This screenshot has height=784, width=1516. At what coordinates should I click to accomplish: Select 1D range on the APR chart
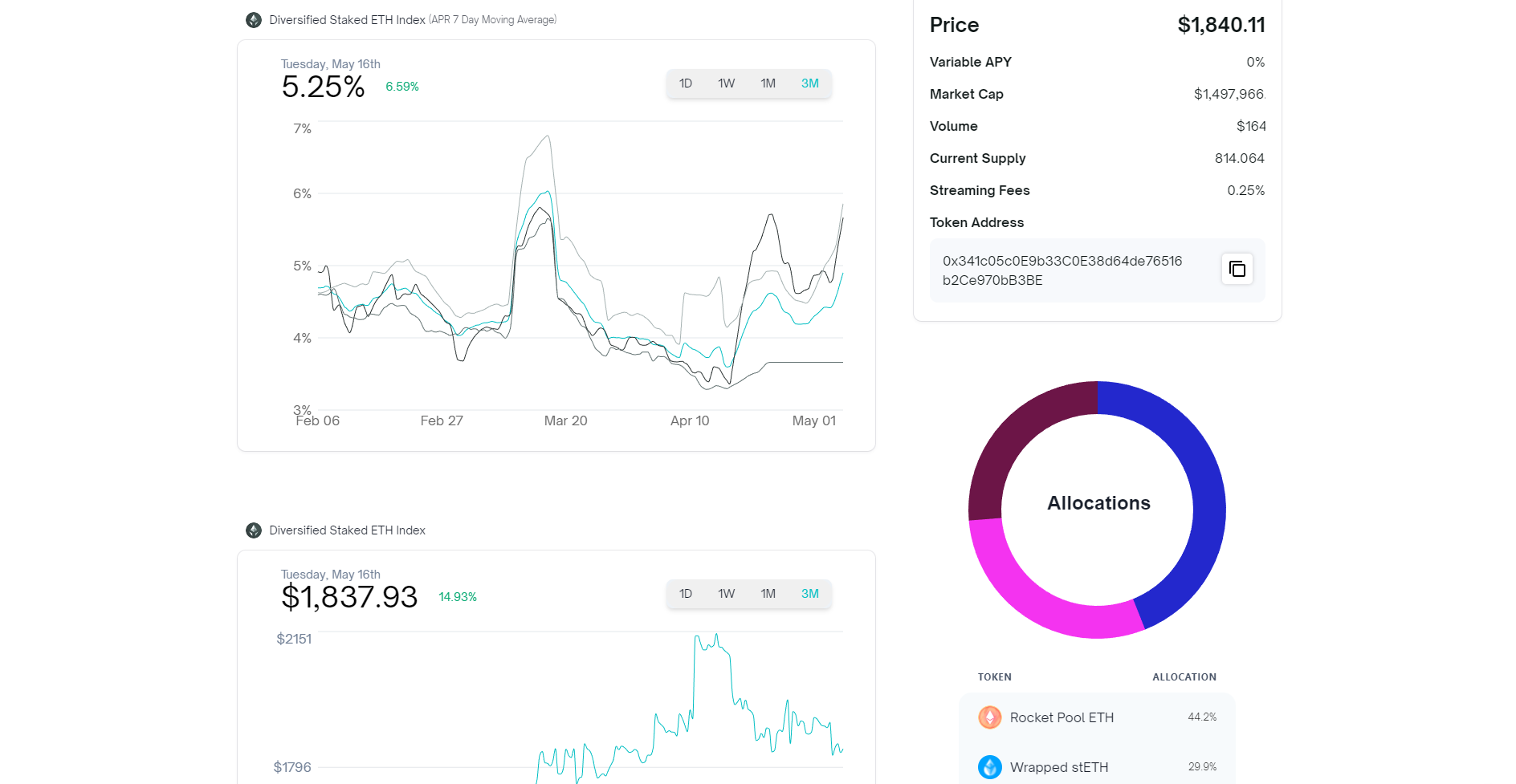coord(686,83)
